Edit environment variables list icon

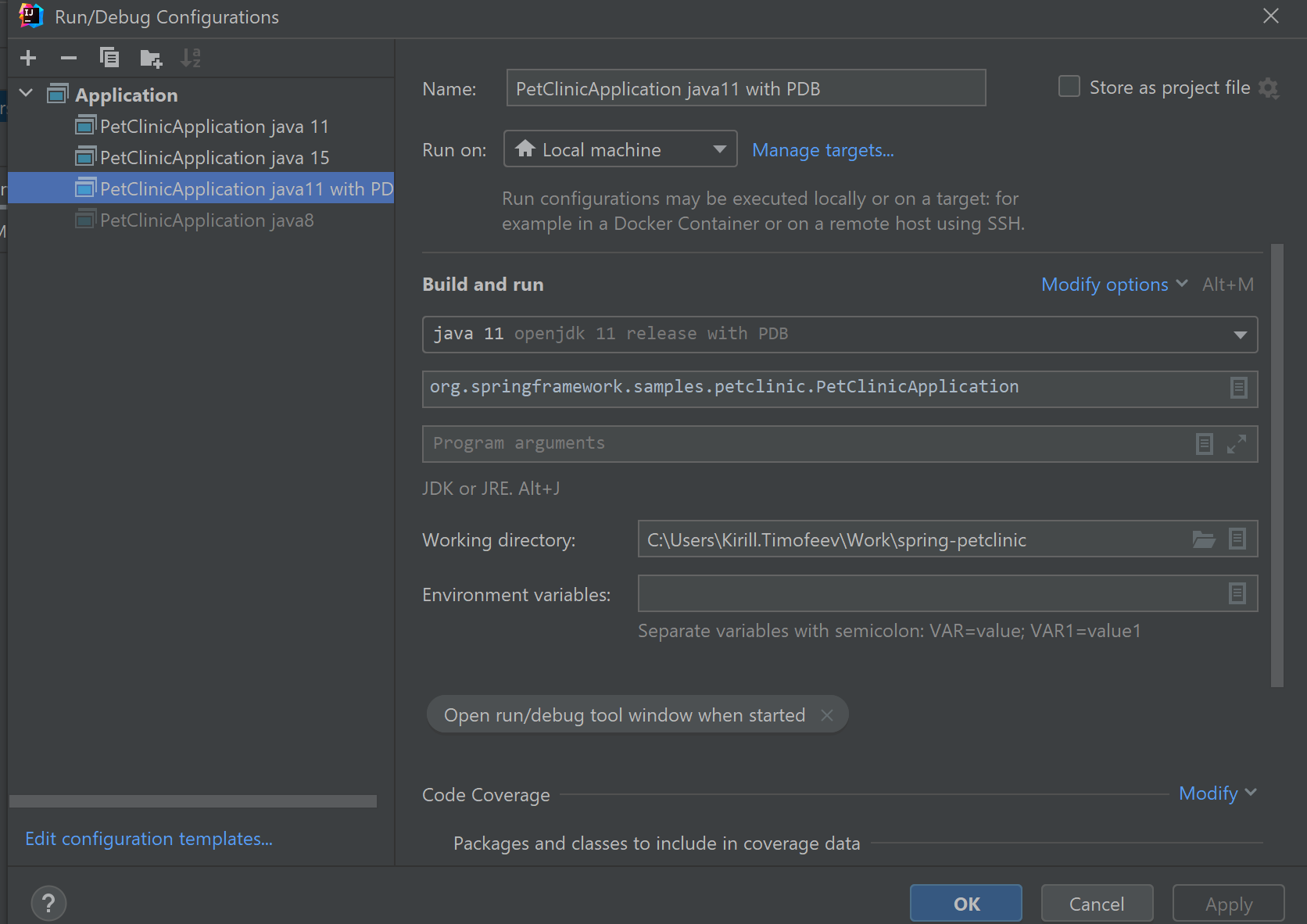point(1237,593)
